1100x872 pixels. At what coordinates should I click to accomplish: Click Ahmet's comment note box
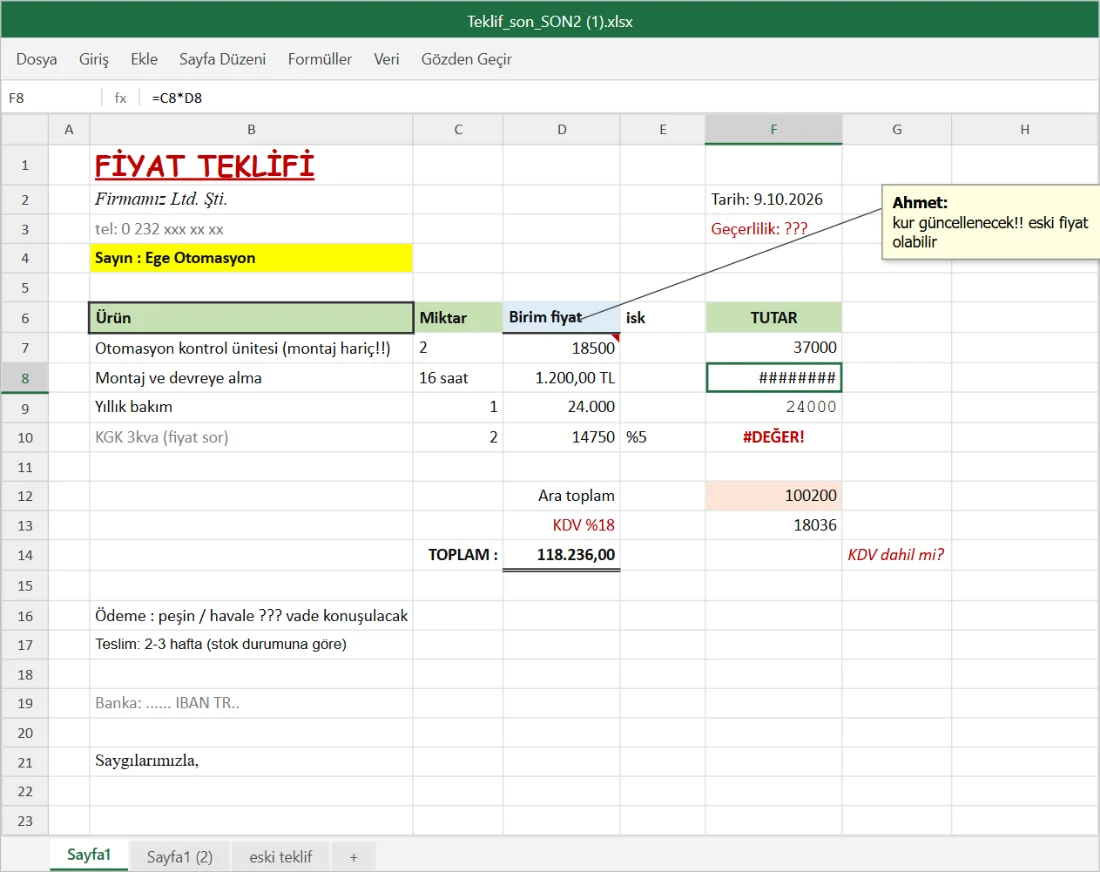pos(991,222)
